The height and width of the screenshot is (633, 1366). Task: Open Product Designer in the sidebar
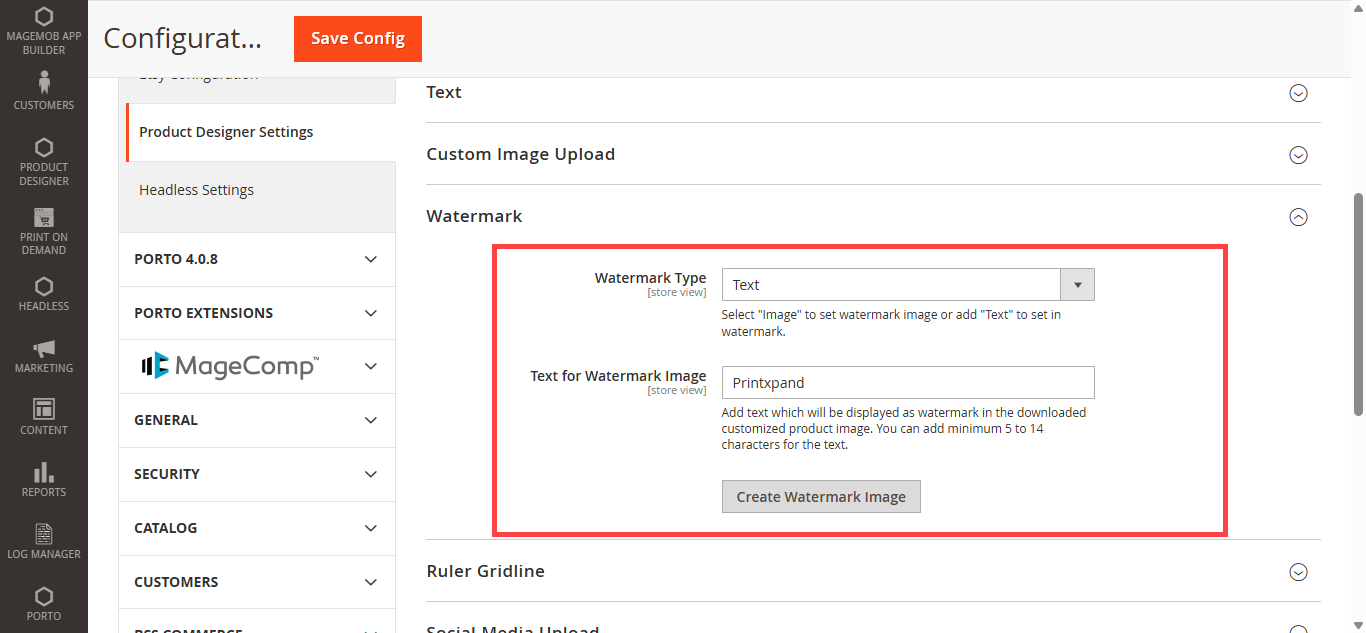(43, 149)
